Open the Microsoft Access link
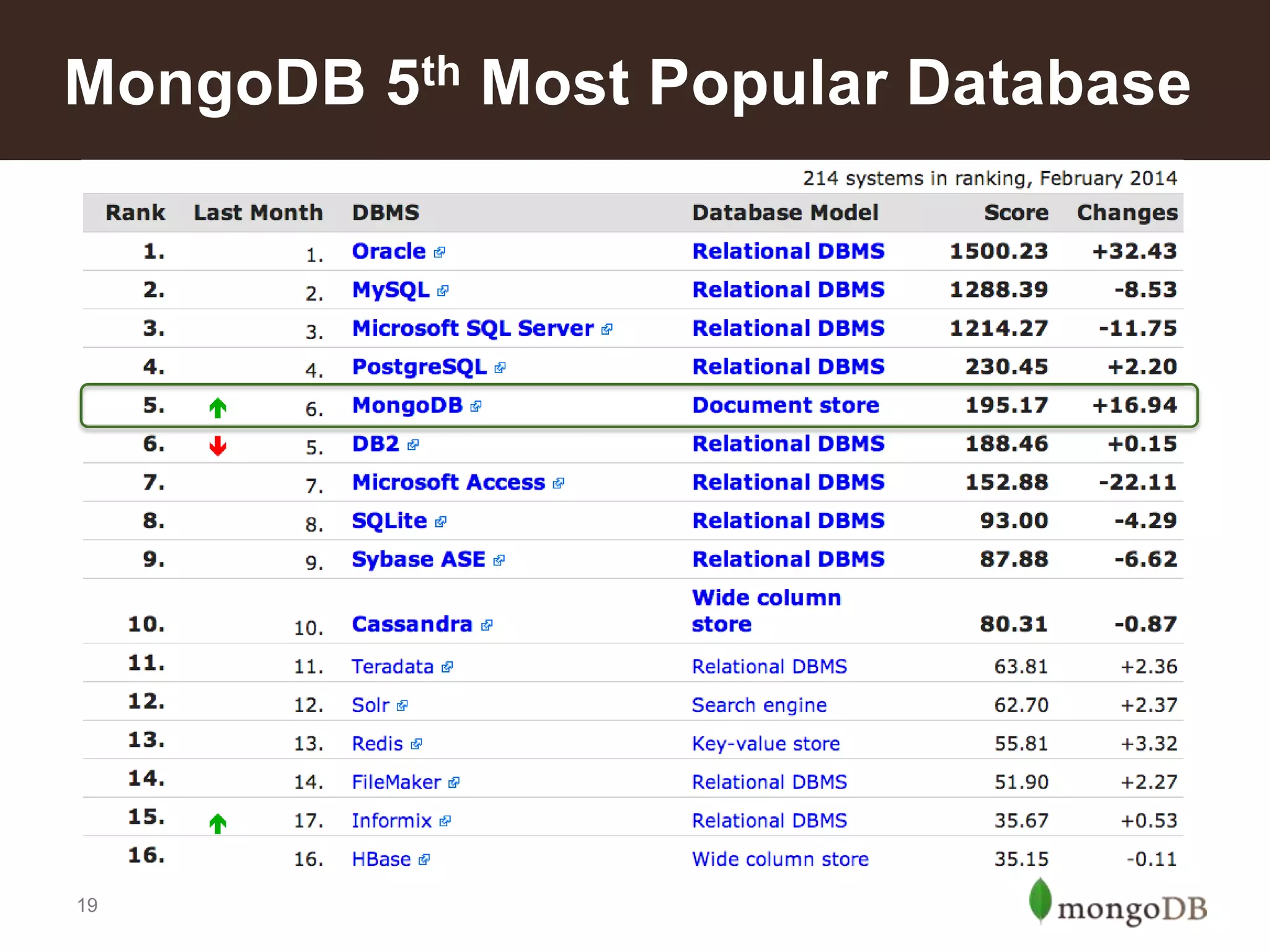 pos(448,482)
